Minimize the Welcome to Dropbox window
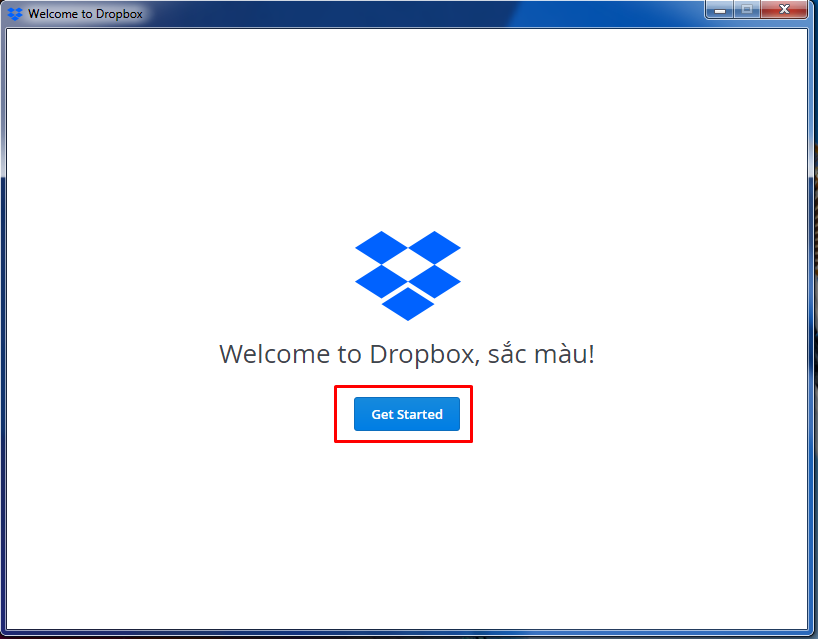The height and width of the screenshot is (639, 818). 718,10
